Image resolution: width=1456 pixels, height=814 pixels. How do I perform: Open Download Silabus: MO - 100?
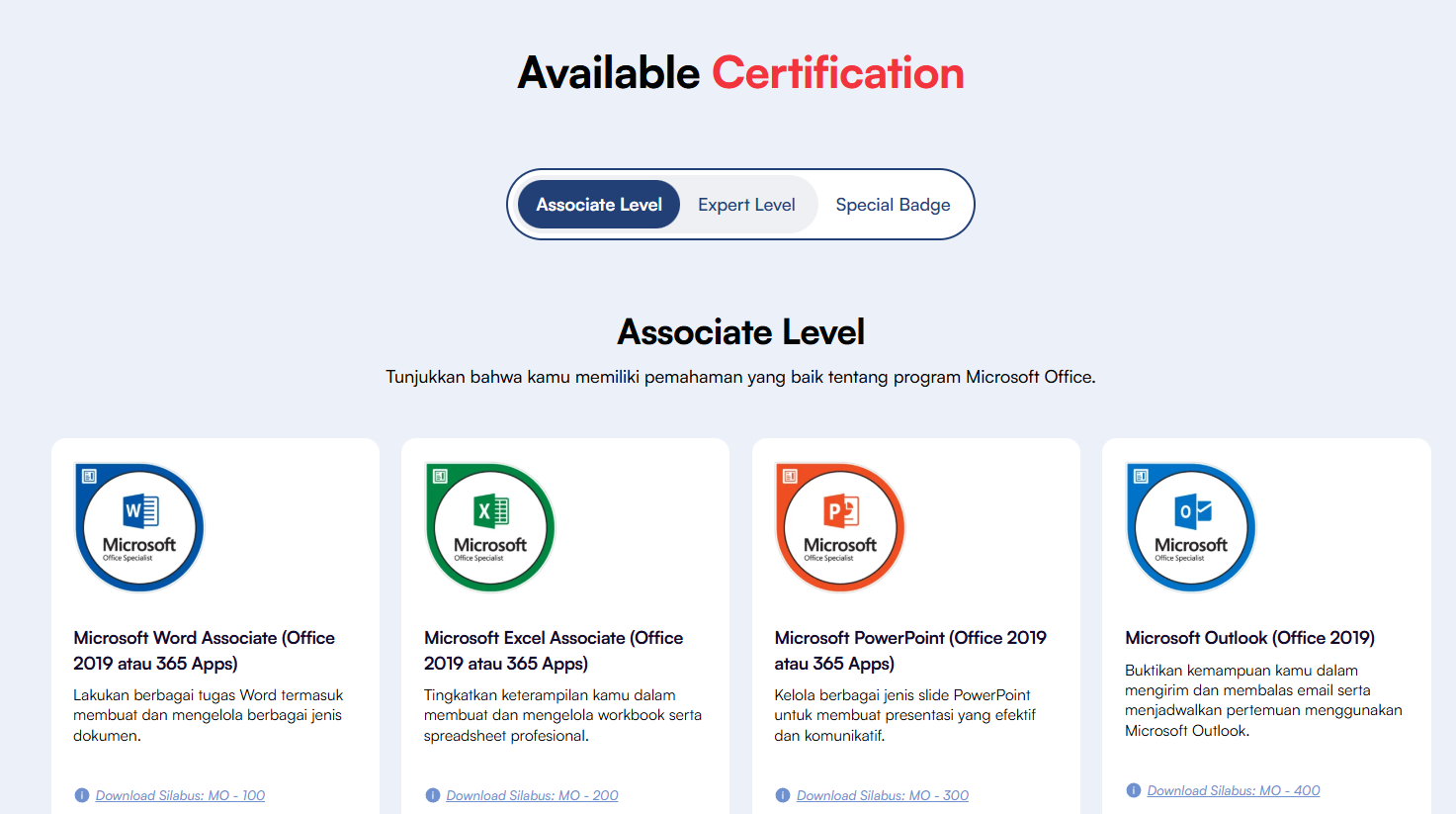[180, 794]
